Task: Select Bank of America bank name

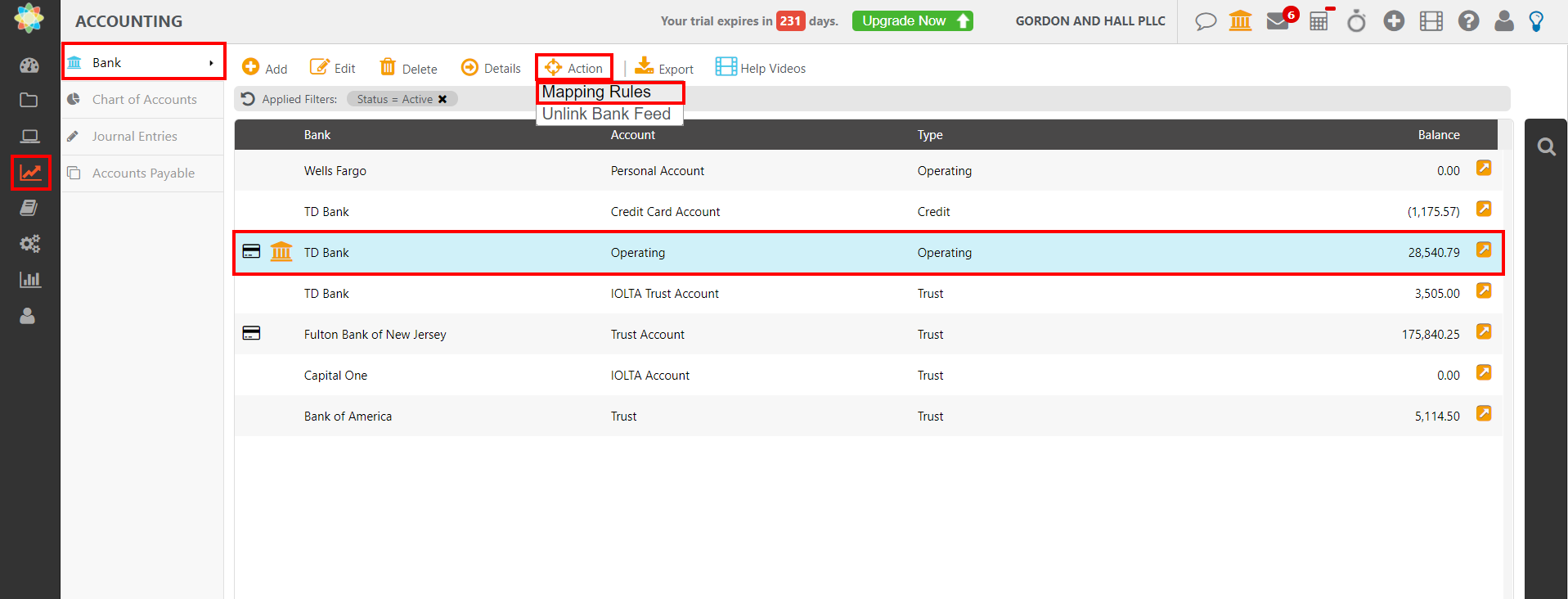Action: (x=348, y=417)
